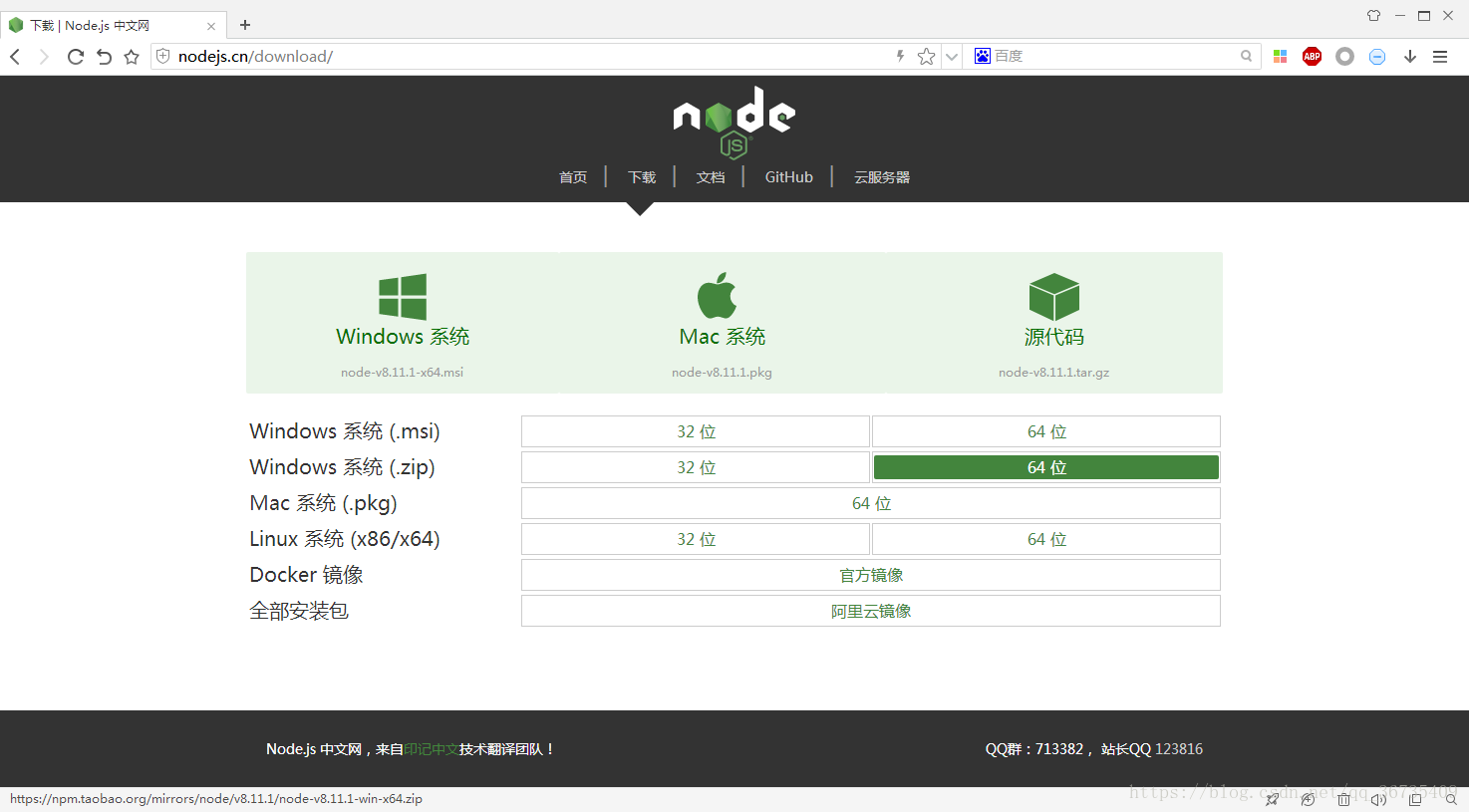1469x812 pixels.
Task: Open the 下载 navigation item
Action: (x=642, y=177)
